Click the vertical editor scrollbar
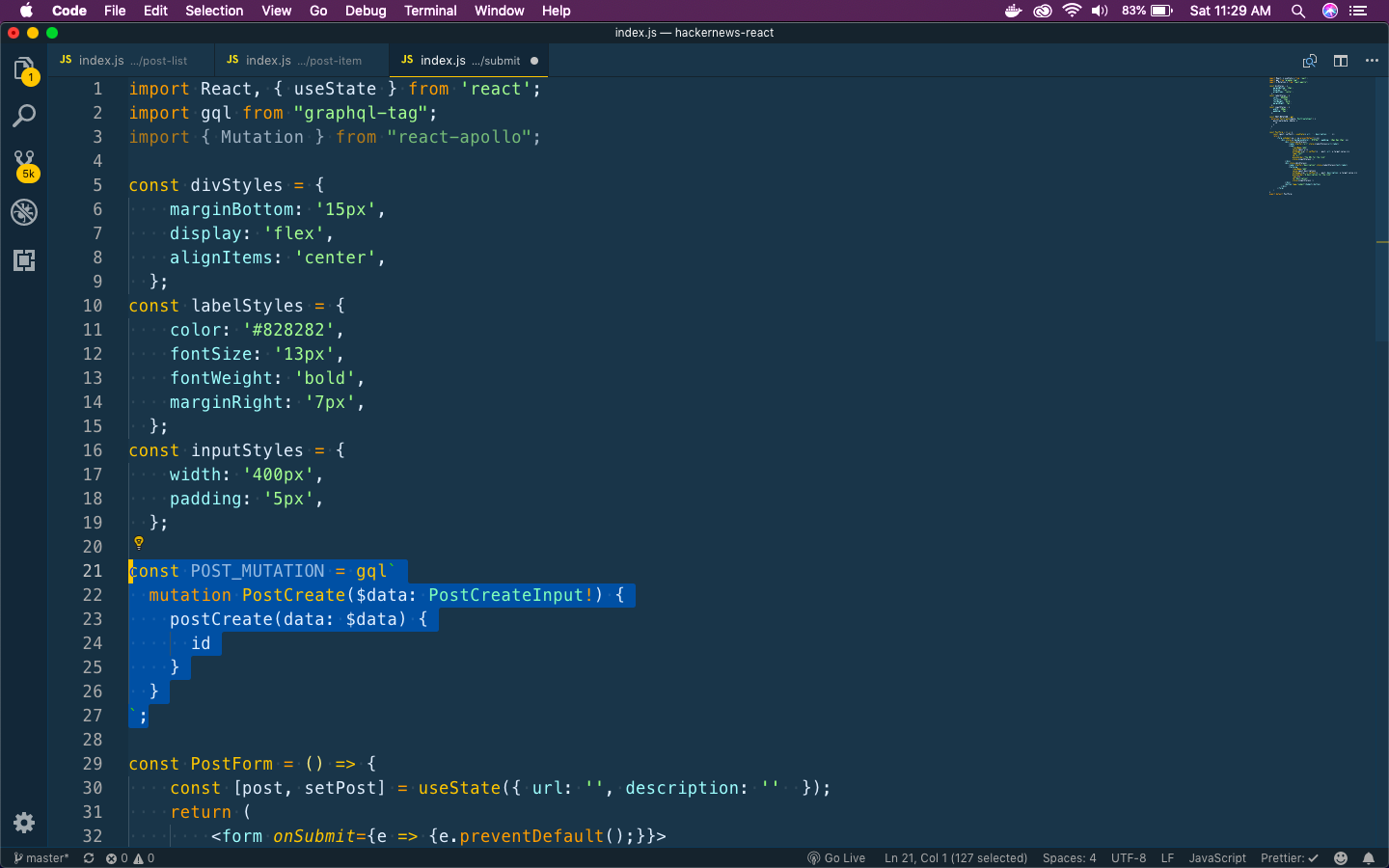Viewport: 1389px width, 868px height. pyautogui.click(x=1382, y=209)
